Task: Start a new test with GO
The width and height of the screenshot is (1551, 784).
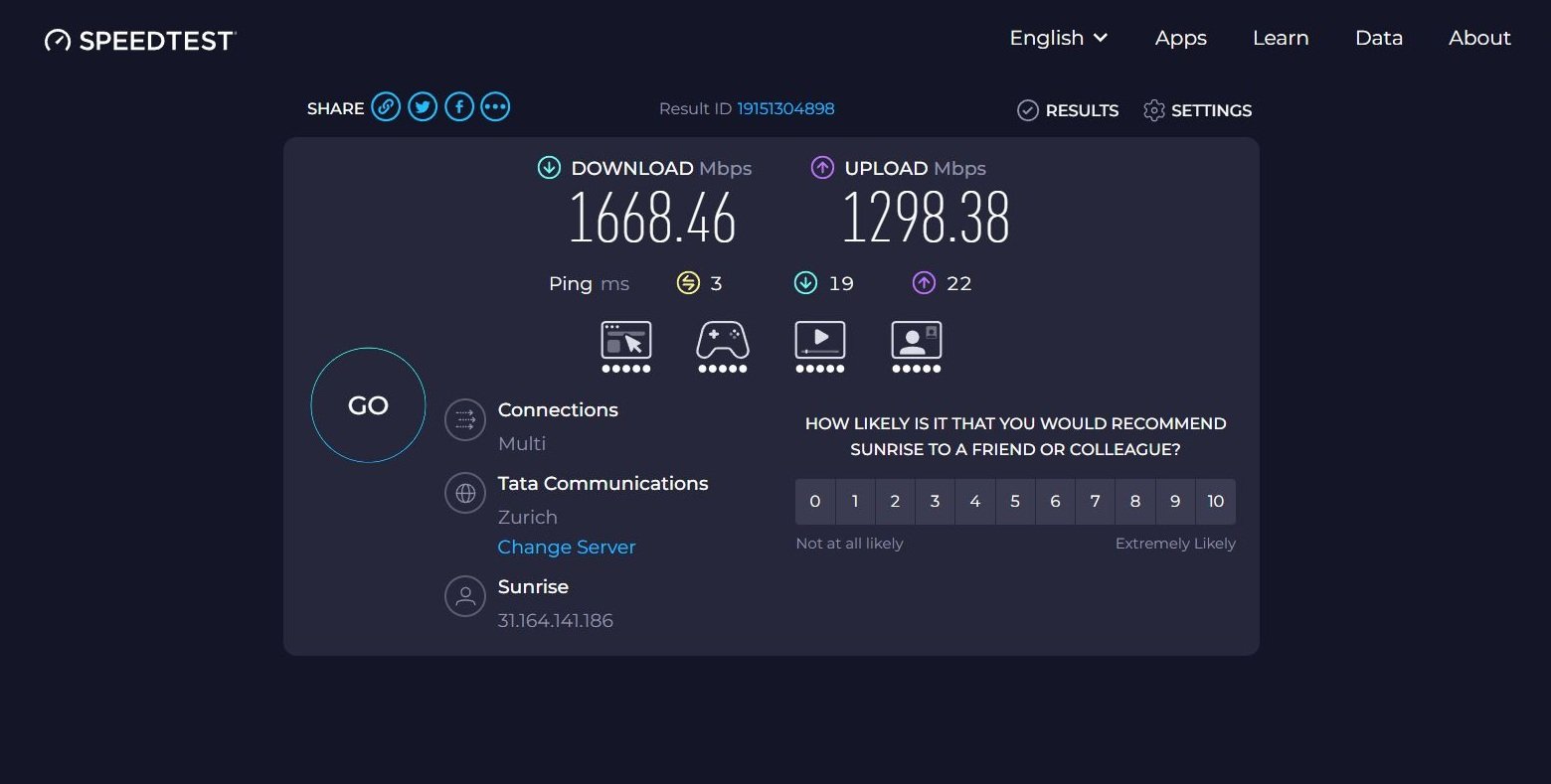Action: click(x=368, y=405)
